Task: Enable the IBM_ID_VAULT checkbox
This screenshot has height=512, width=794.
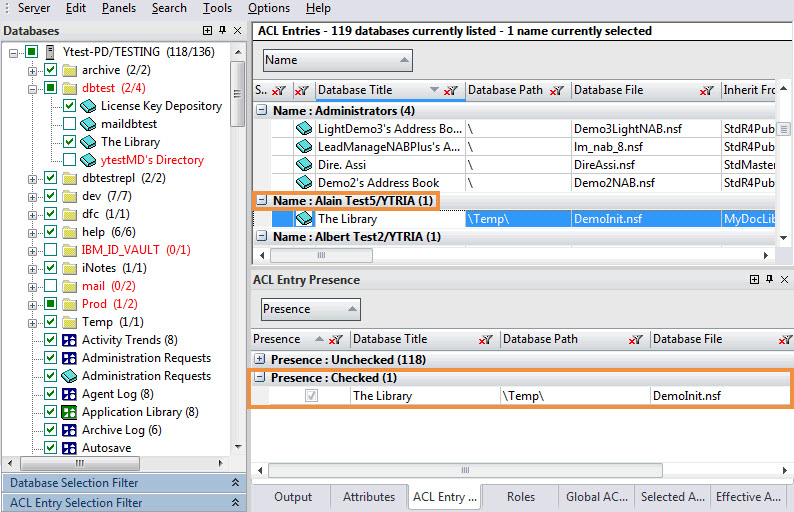Action: coord(51,250)
